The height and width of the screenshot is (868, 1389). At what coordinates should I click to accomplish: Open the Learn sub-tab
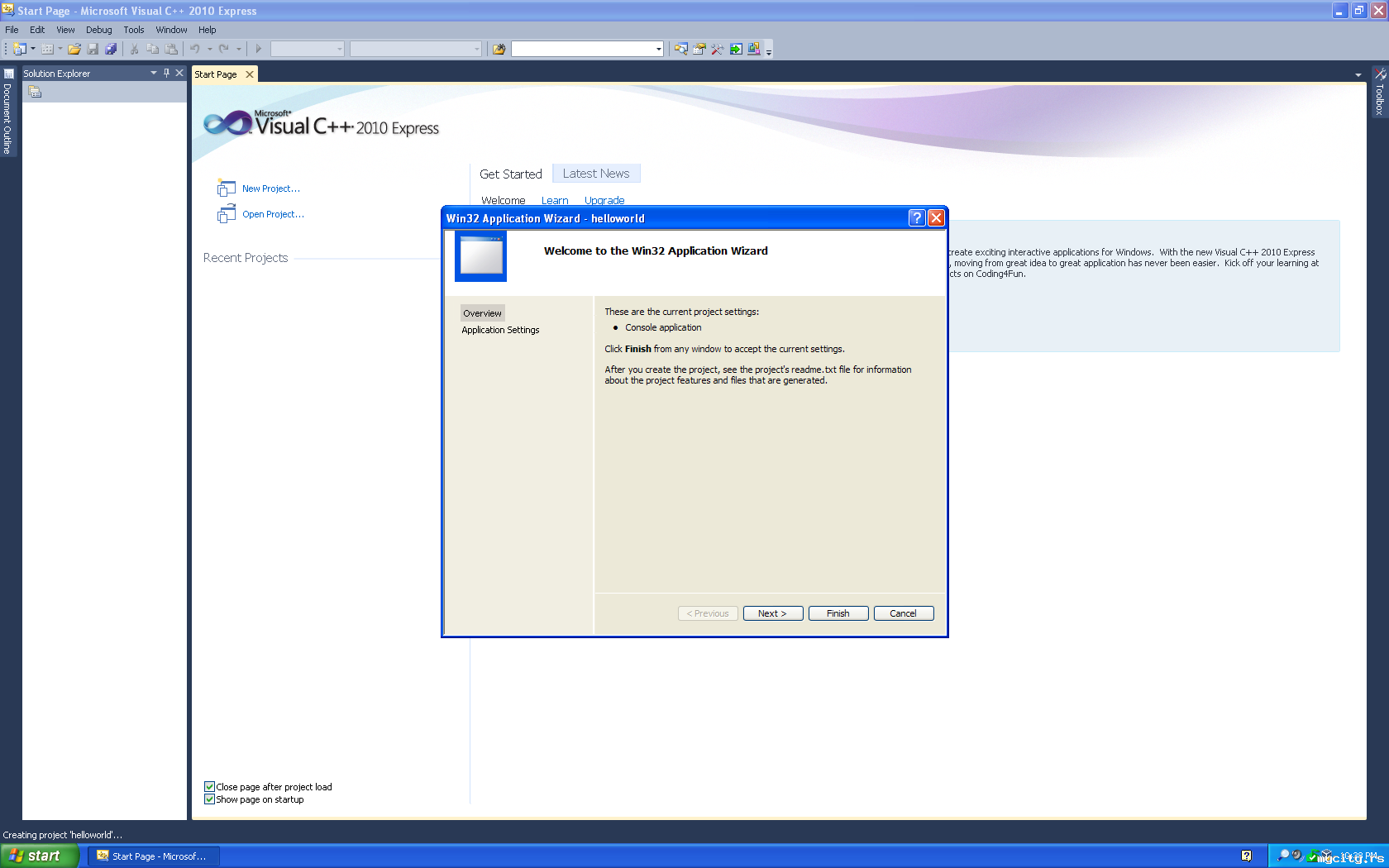click(555, 200)
